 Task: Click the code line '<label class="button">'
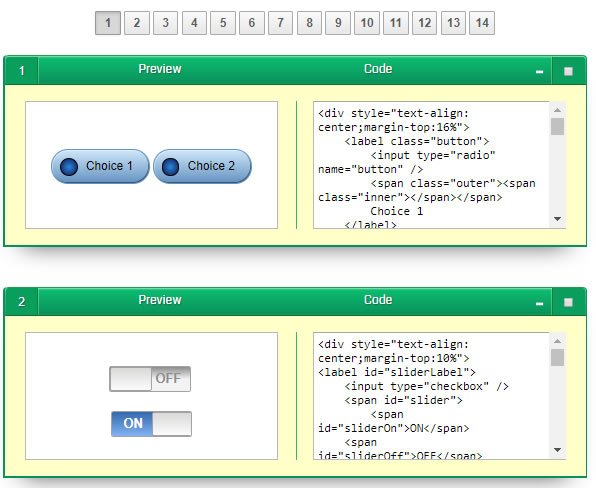[x=417, y=141]
